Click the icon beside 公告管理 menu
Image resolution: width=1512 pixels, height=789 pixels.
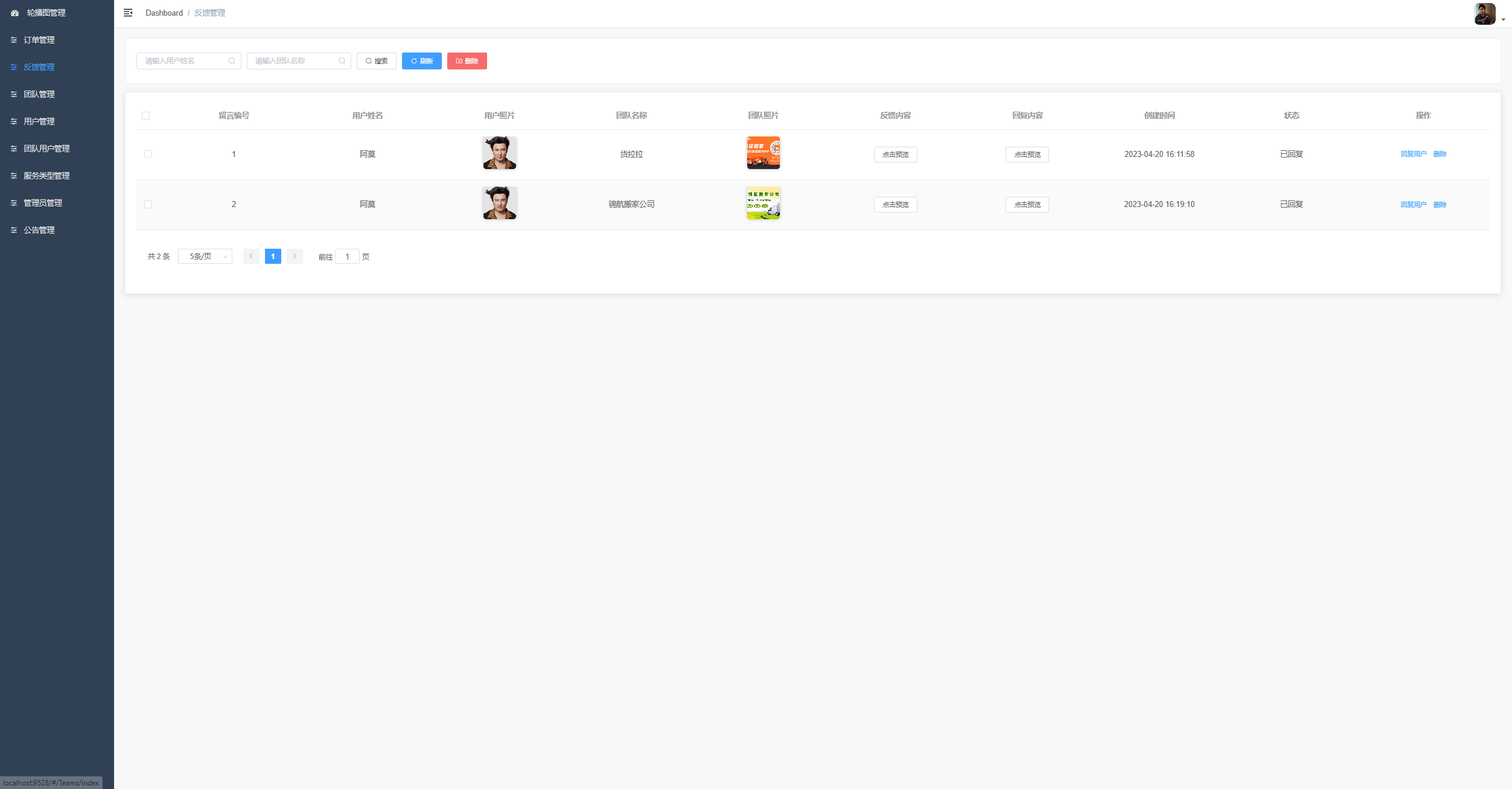14,230
